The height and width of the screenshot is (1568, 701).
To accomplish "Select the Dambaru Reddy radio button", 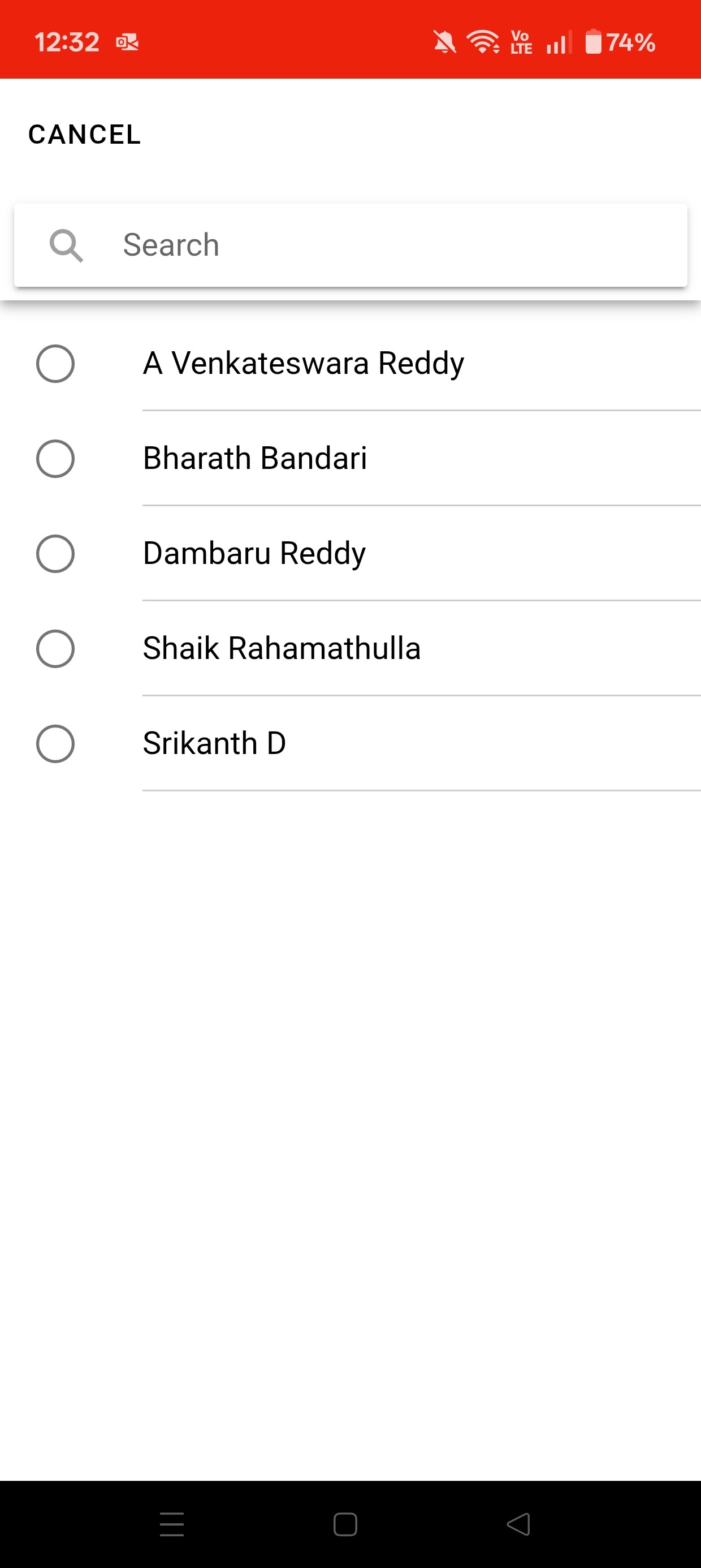I will click(55, 553).
